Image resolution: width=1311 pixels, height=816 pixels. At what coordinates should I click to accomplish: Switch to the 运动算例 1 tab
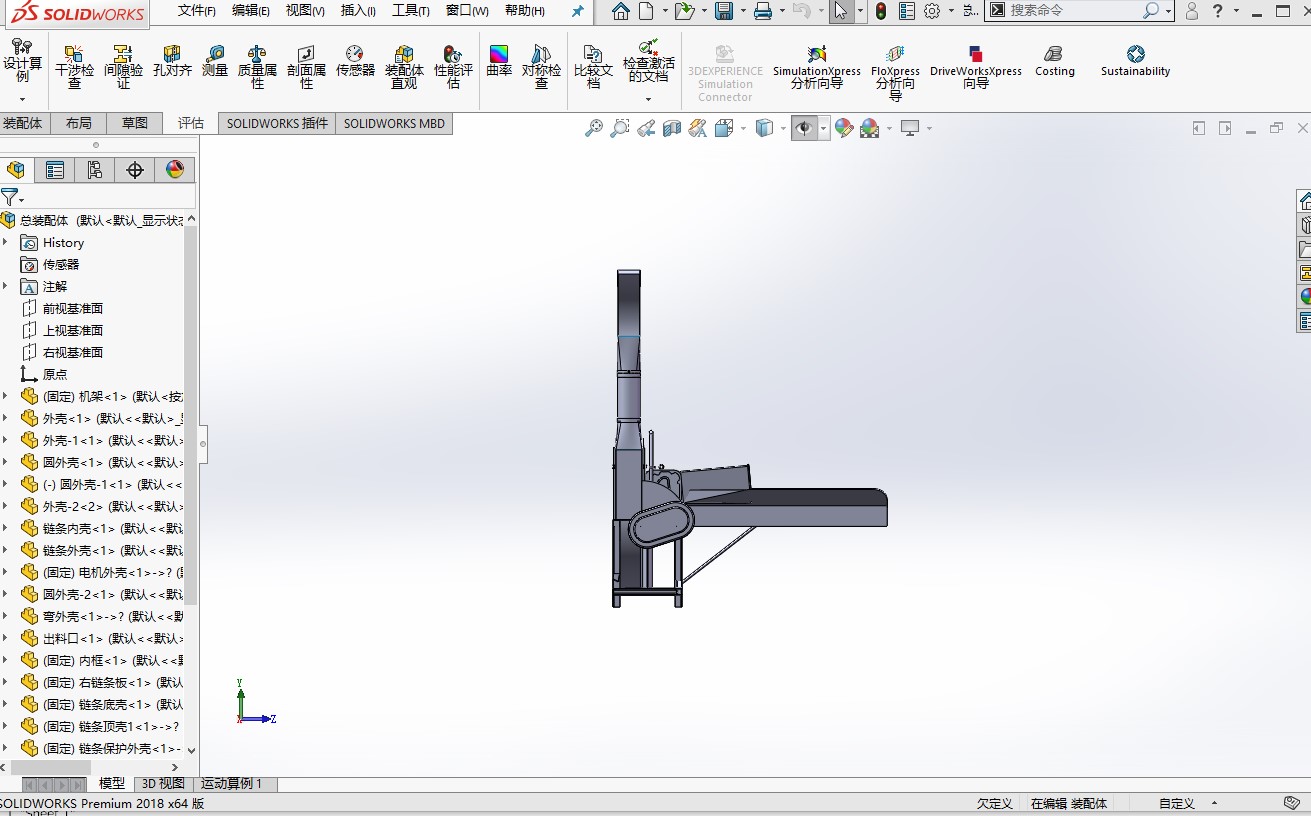[232, 784]
